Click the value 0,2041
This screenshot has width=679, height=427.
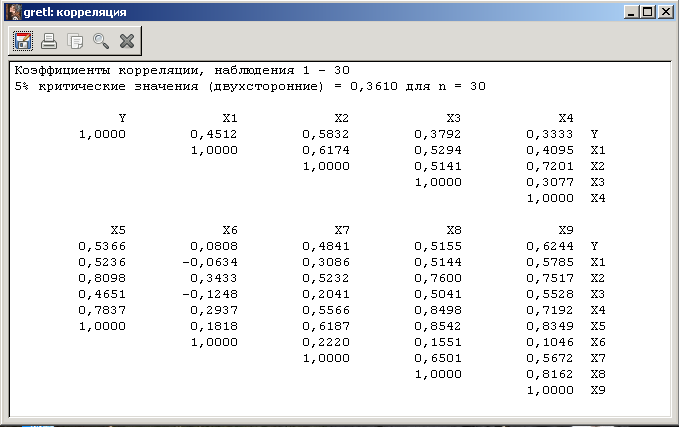coord(326,294)
